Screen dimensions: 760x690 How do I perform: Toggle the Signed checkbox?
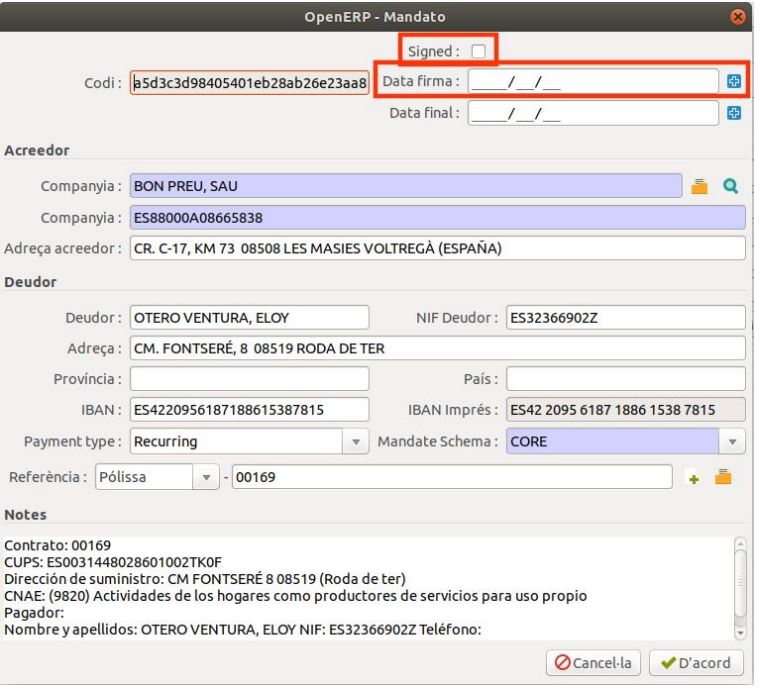(x=478, y=50)
